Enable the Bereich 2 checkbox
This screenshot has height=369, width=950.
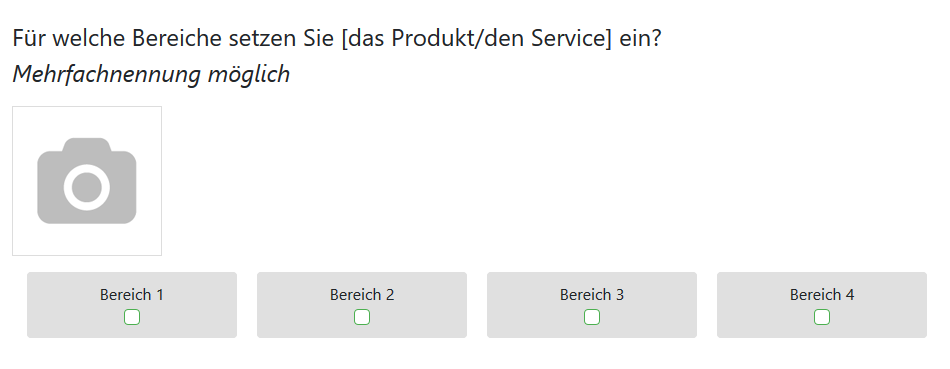click(x=362, y=317)
